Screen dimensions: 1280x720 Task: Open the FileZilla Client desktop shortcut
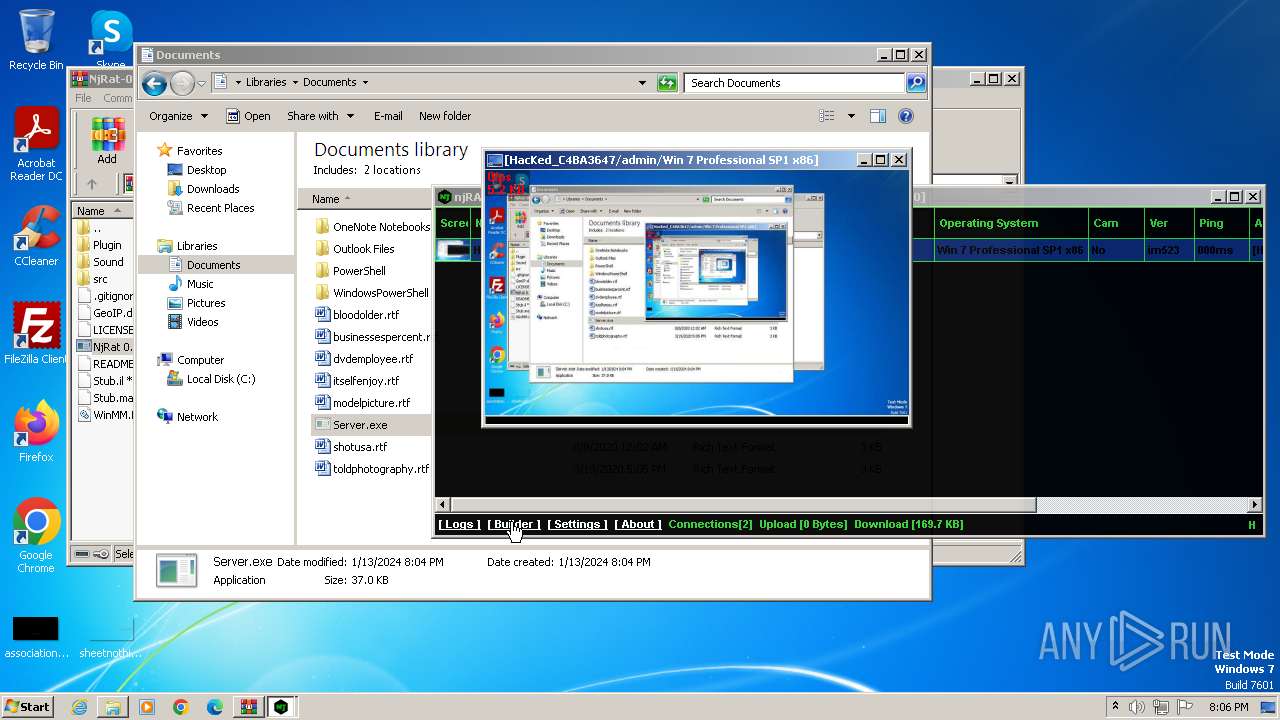point(36,334)
